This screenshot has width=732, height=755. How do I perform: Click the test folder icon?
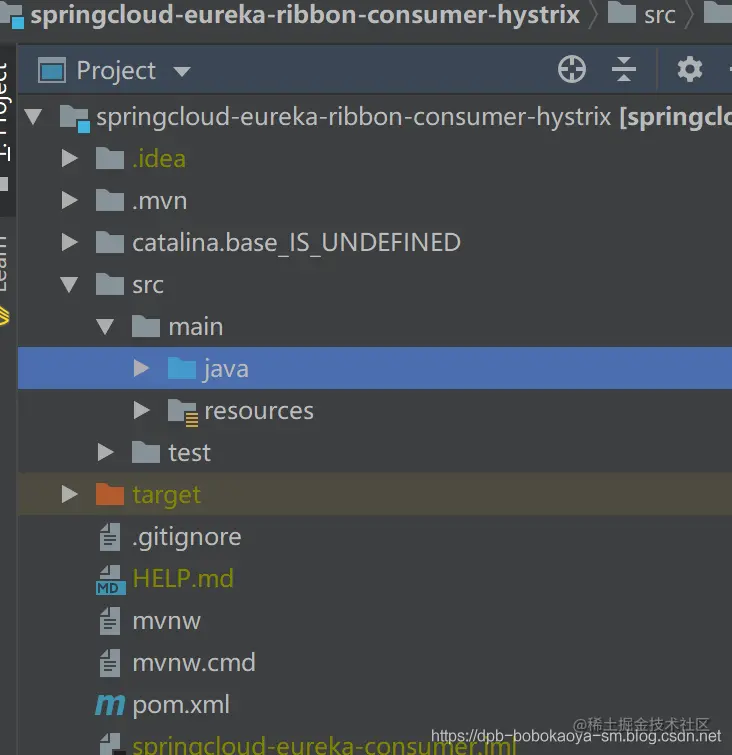pos(145,452)
